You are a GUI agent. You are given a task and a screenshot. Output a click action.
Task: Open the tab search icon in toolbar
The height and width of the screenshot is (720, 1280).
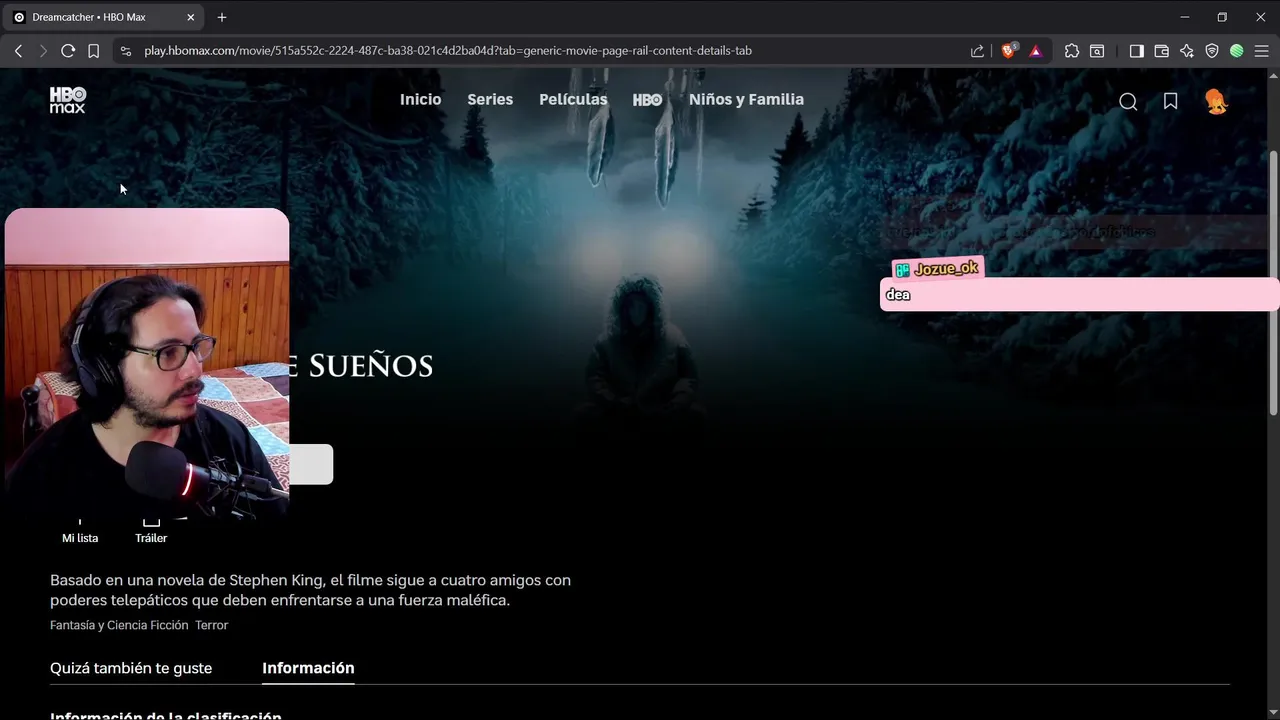(1097, 51)
